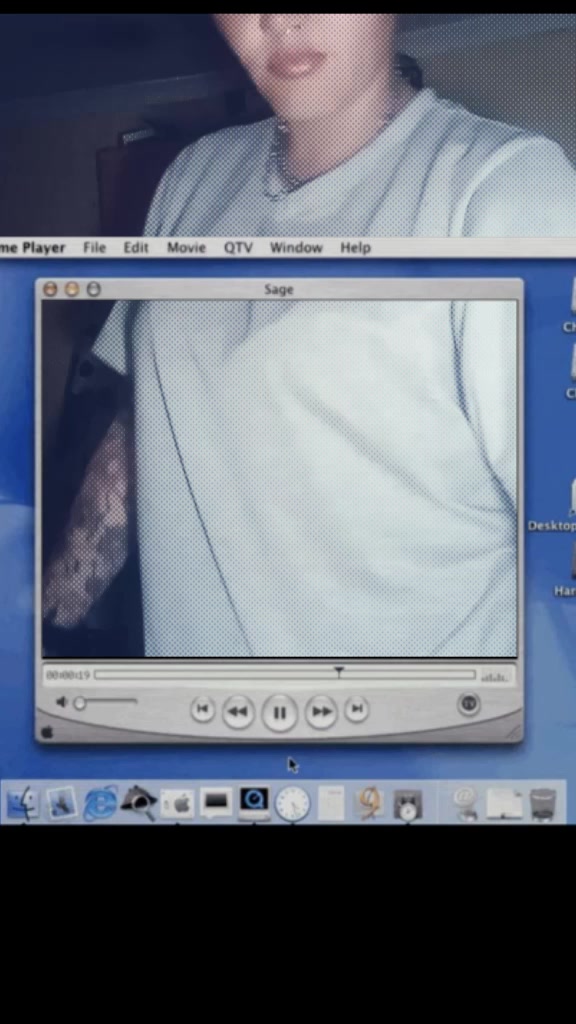Click the blank document icon beside the Clock

click(x=331, y=804)
